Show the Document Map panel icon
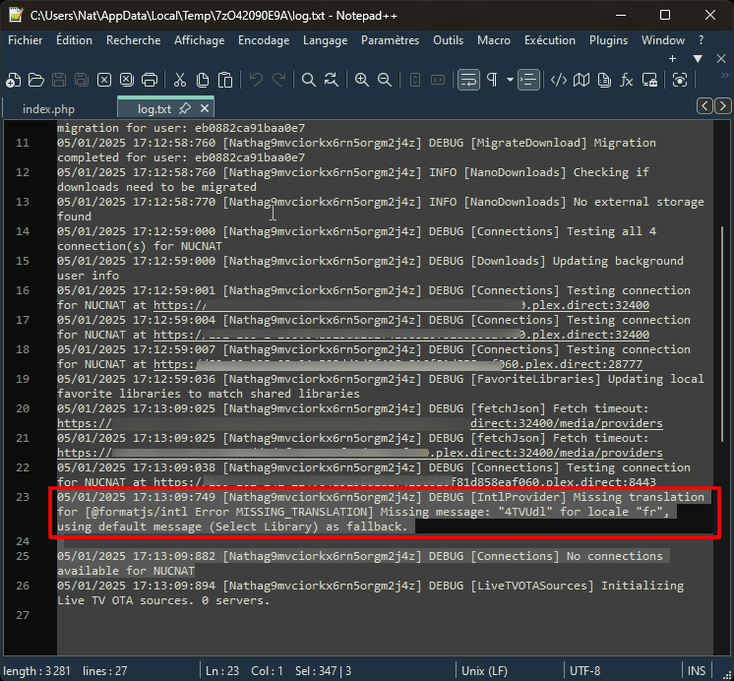 click(581, 80)
